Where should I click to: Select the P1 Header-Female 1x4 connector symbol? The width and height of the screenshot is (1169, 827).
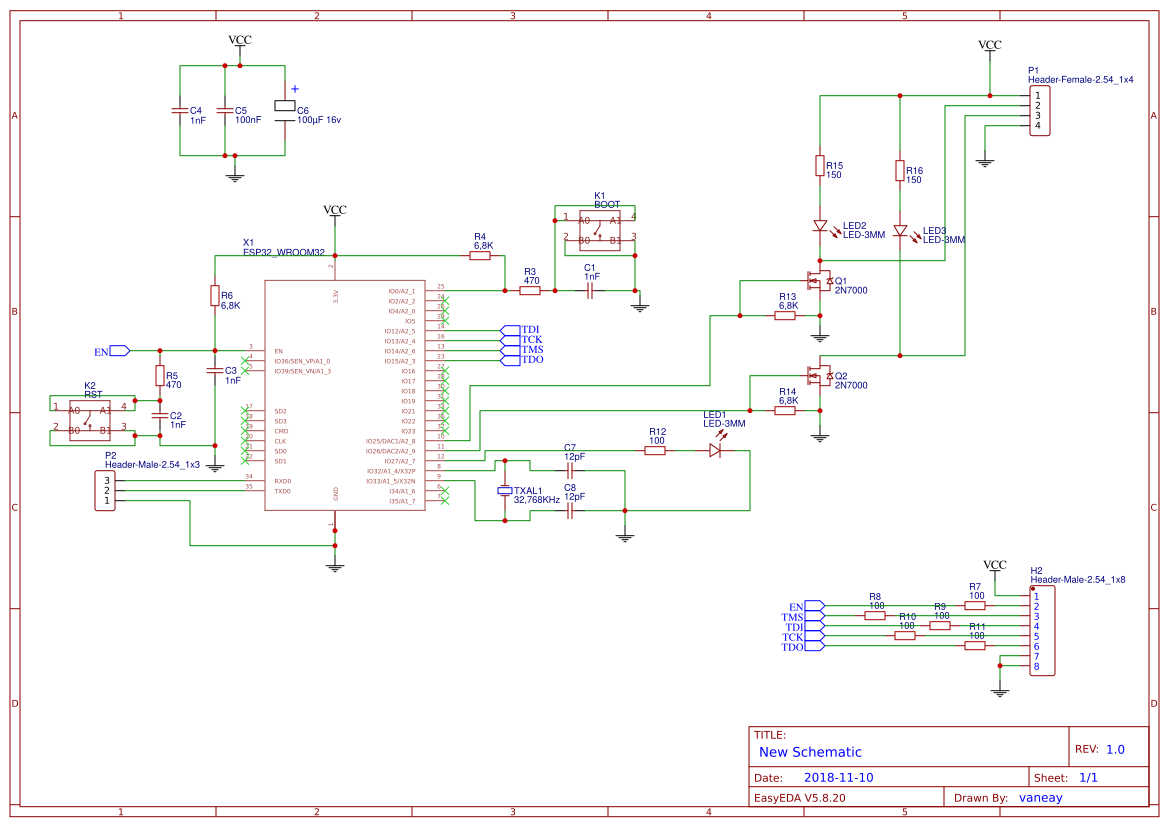[x=1040, y=110]
